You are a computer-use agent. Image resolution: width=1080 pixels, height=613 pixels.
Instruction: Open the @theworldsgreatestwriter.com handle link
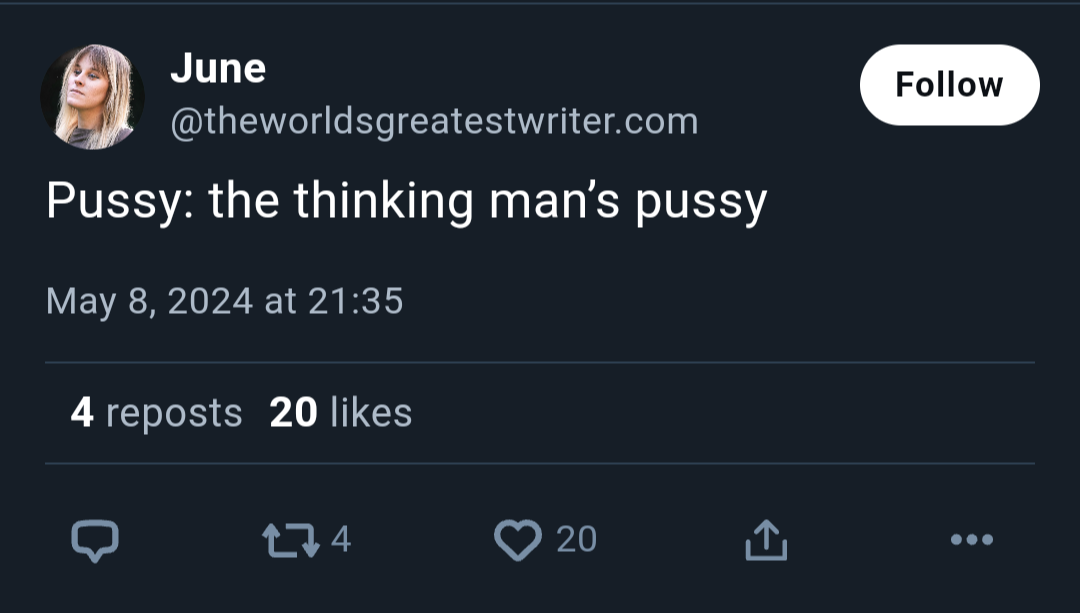click(x=434, y=121)
